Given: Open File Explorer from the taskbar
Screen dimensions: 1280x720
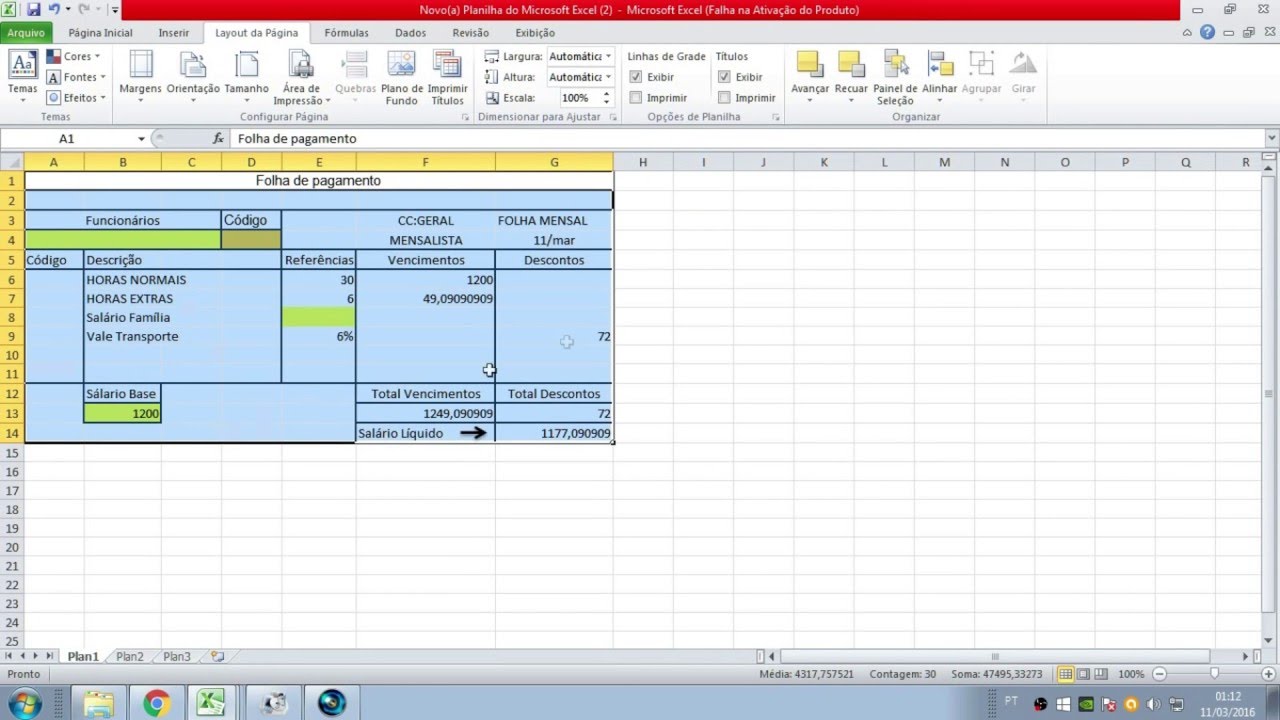Looking at the screenshot, I should coord(98,703).
